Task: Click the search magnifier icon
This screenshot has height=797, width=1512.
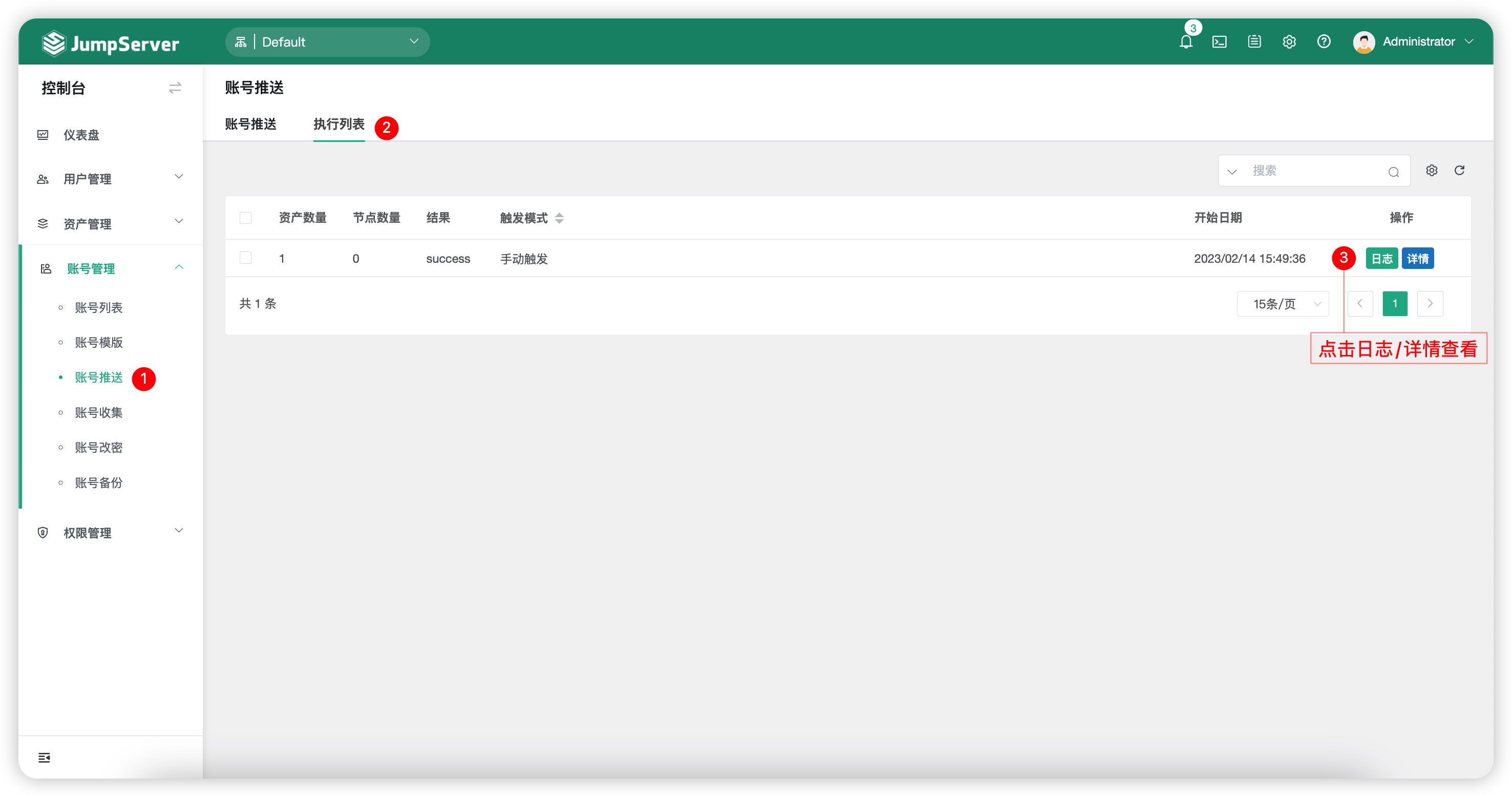Action: (1394, 172)
